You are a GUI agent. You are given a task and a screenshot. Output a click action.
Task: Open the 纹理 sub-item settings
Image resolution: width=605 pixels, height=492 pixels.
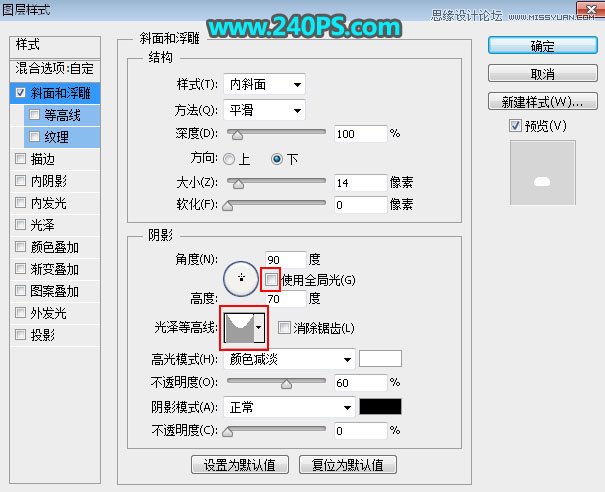point(56,137)
